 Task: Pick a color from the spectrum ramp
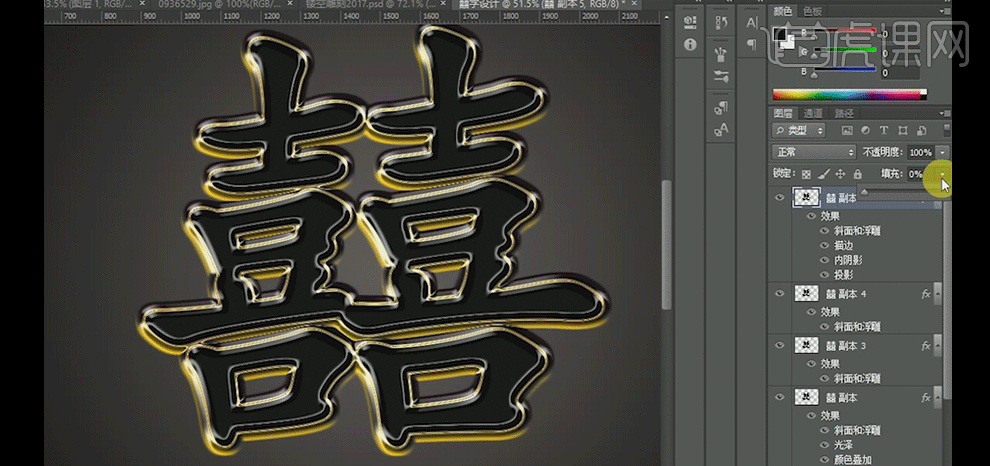(x=850, y=95)
